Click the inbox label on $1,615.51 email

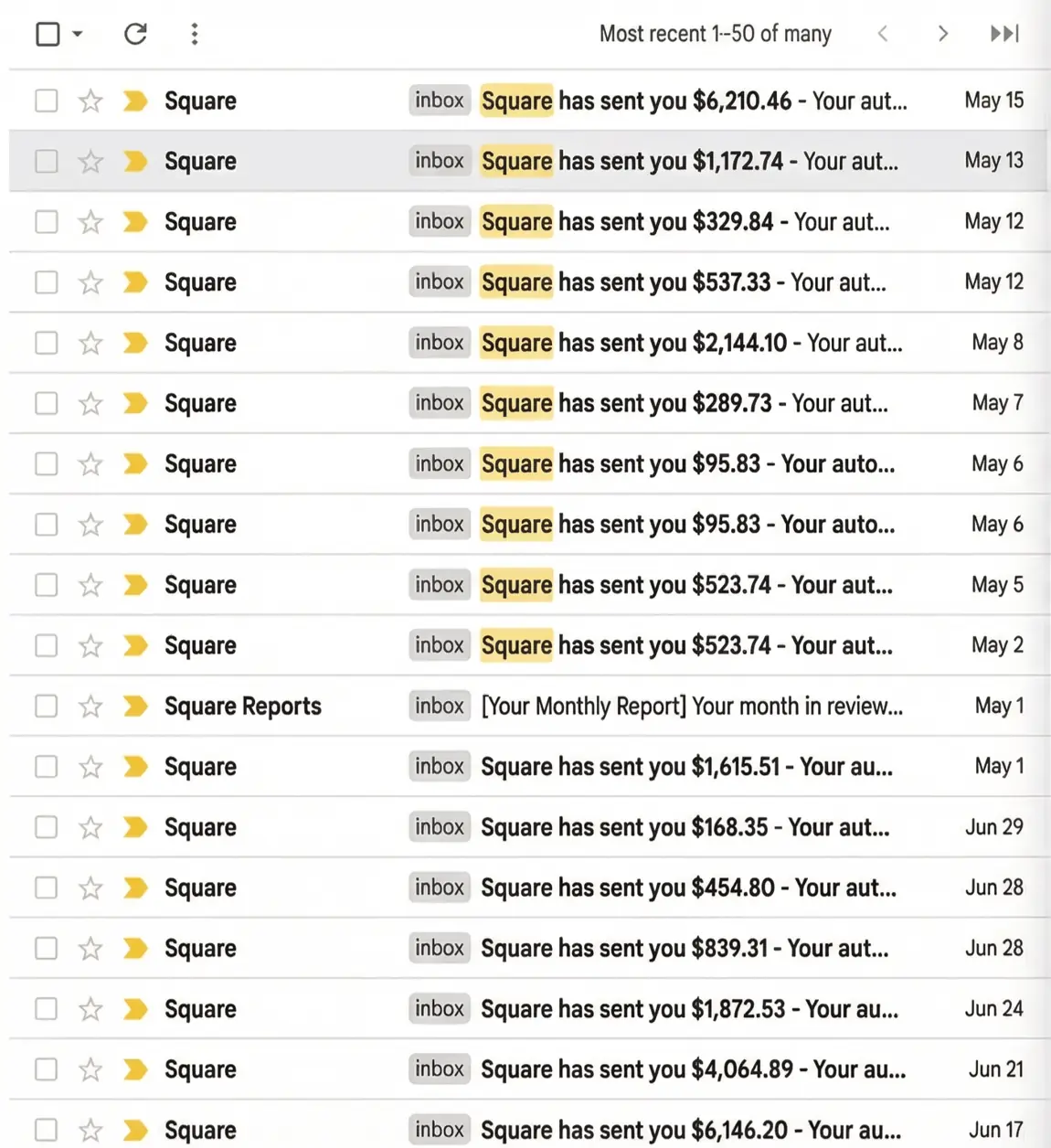point(439,766)
